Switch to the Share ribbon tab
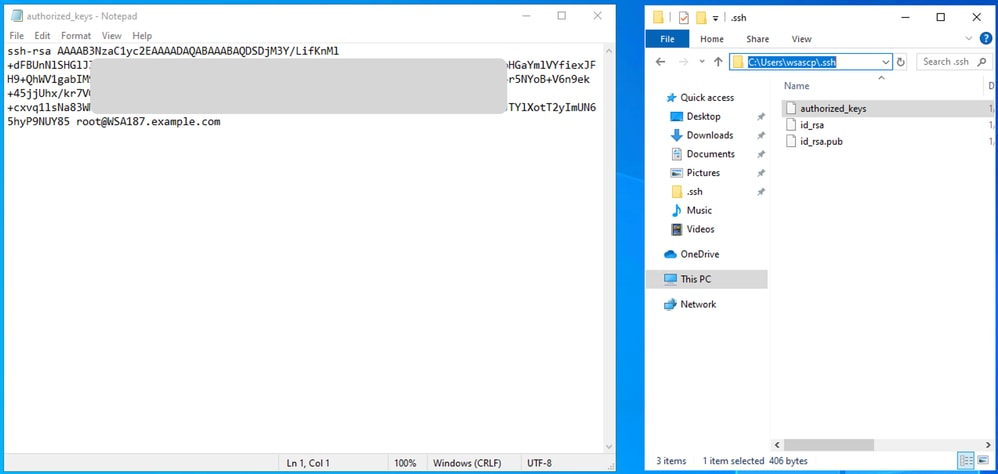Screen dimensions: 998x474 point(757,39)
